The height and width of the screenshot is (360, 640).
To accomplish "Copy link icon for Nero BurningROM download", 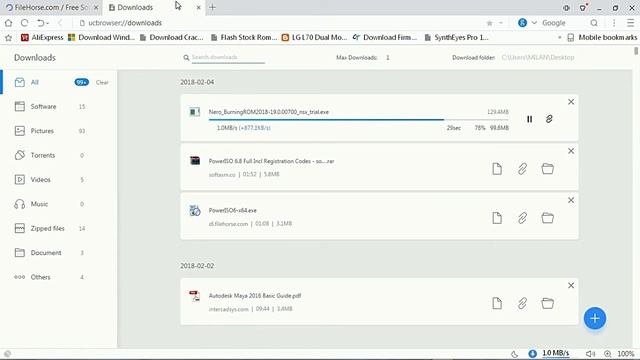I will [x=549, y=119].
